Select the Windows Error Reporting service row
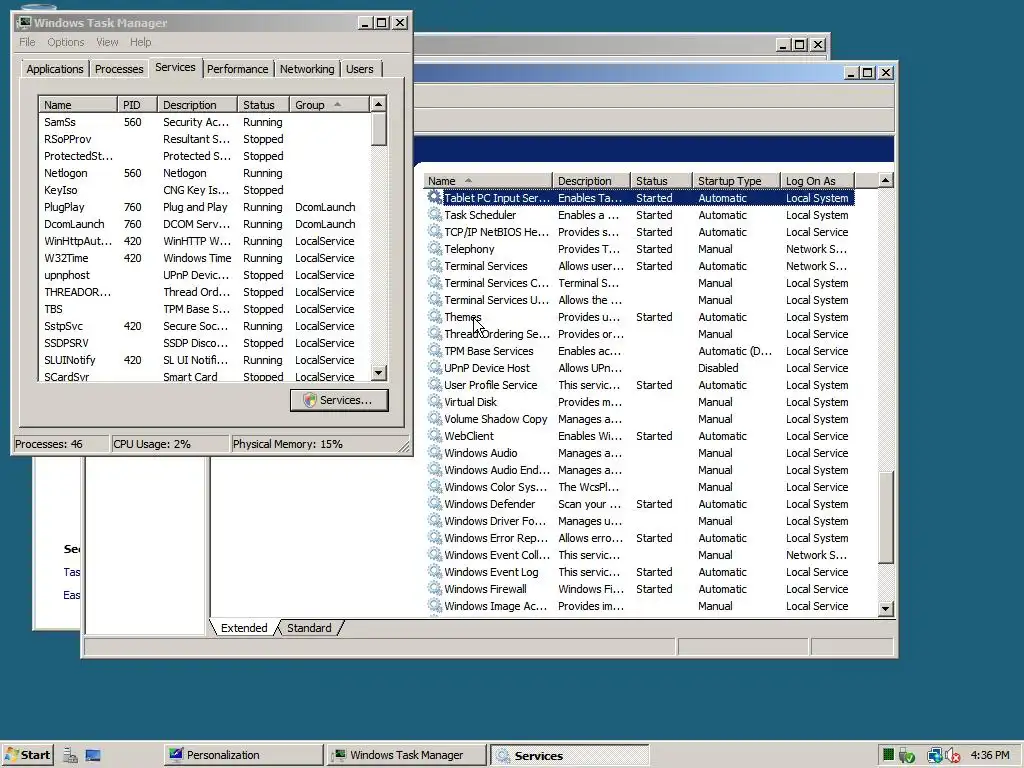This screenshot has height=768, width=1024. coord(640,537)
